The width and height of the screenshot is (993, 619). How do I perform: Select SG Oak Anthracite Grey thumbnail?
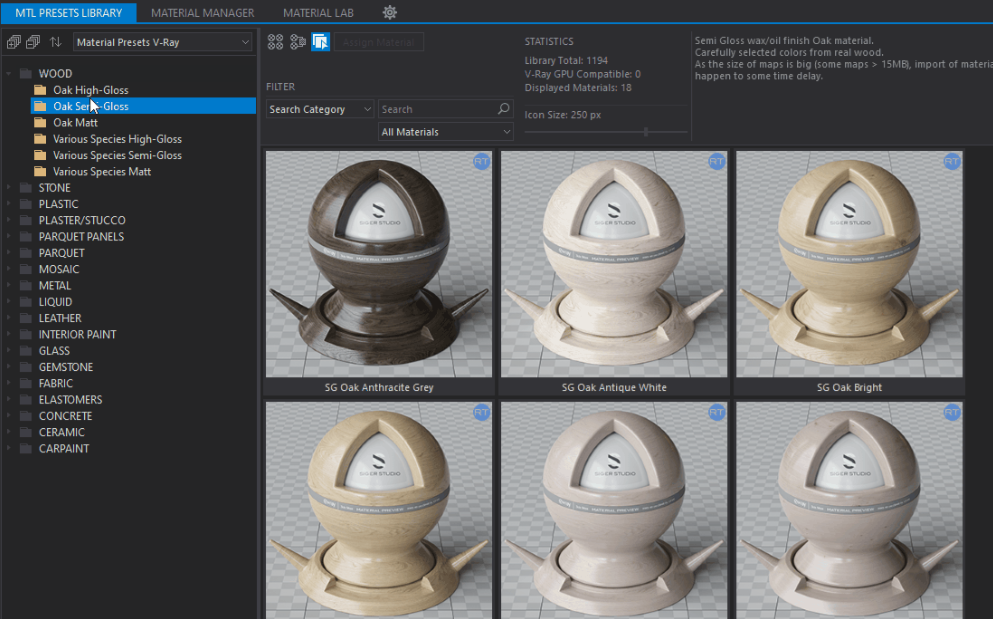[379, 264]
